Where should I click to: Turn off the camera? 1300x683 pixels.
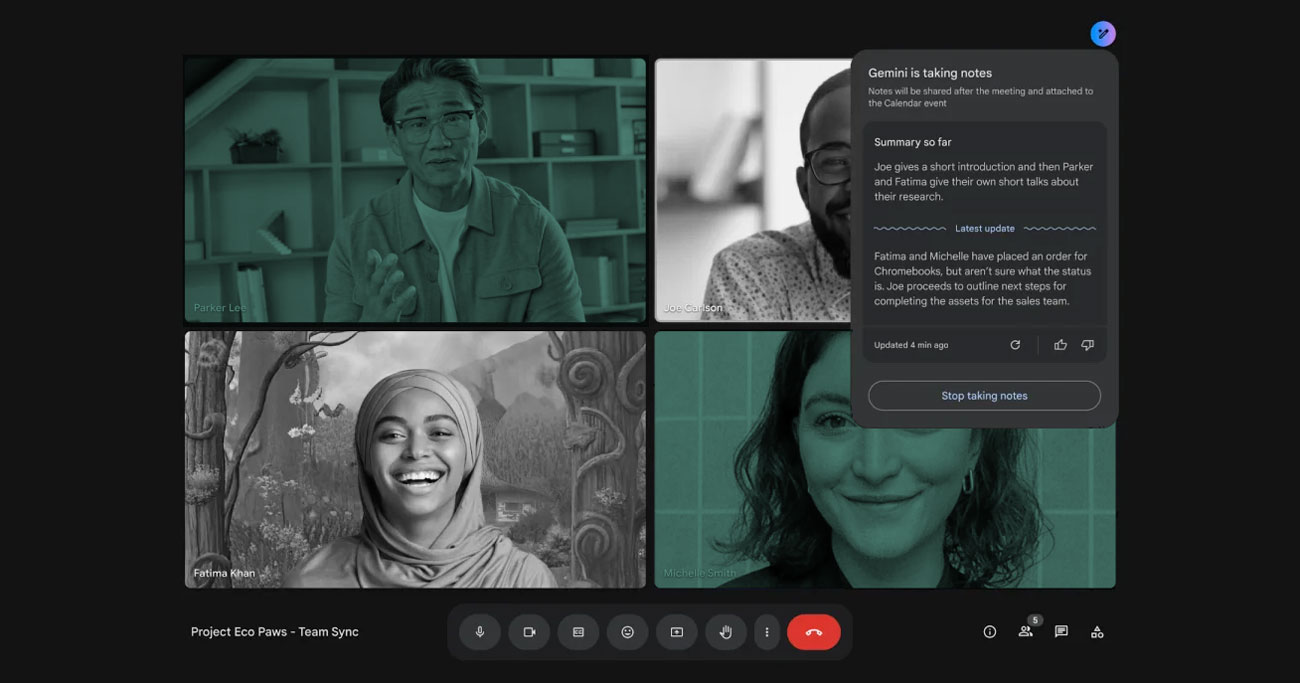529,632
